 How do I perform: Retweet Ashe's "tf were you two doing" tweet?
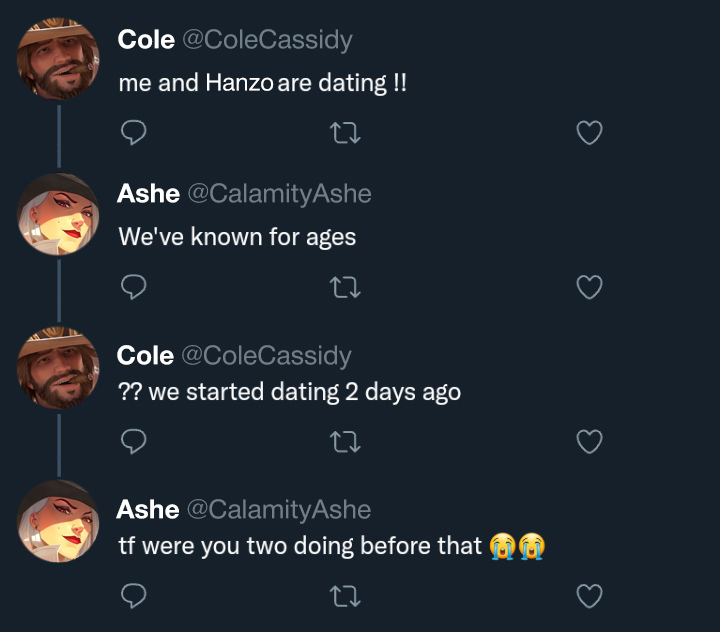pyautogui.click(x=345, y=596)
